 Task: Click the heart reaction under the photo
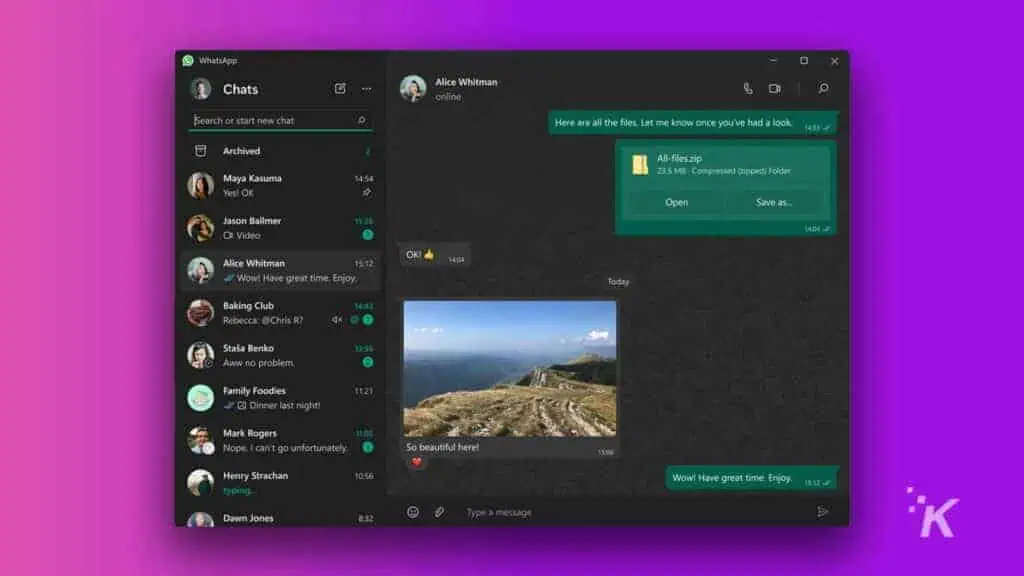point(417,462)
